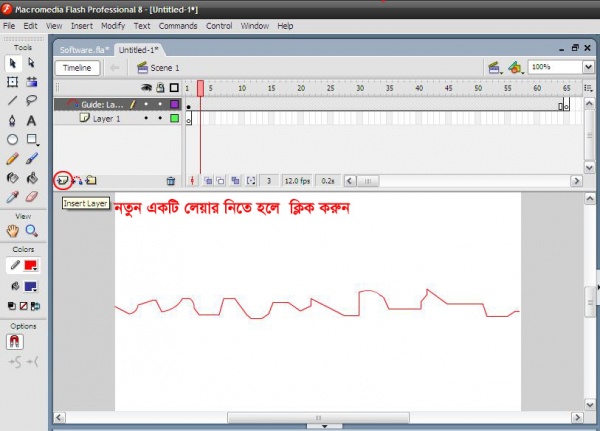Toggle Onion Skin Outlines button
The width and height of the screenshot is (600, 431).
pyautogui.click(x=221, y=181)
